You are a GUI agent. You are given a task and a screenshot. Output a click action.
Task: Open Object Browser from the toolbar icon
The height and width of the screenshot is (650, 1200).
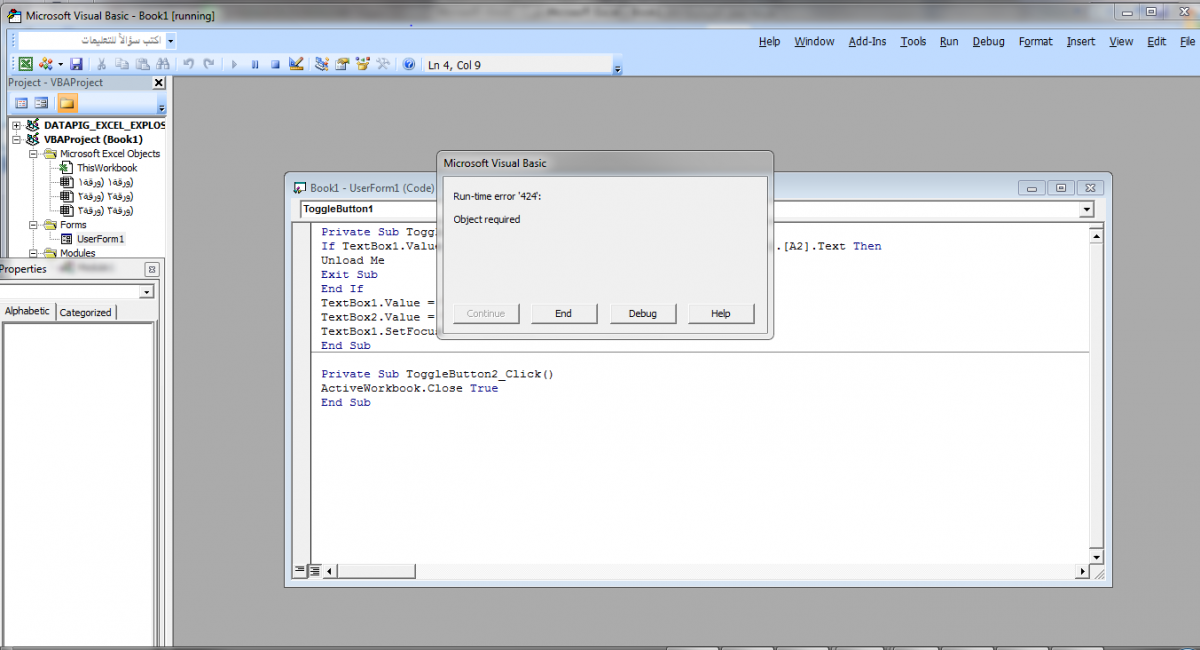362,64
